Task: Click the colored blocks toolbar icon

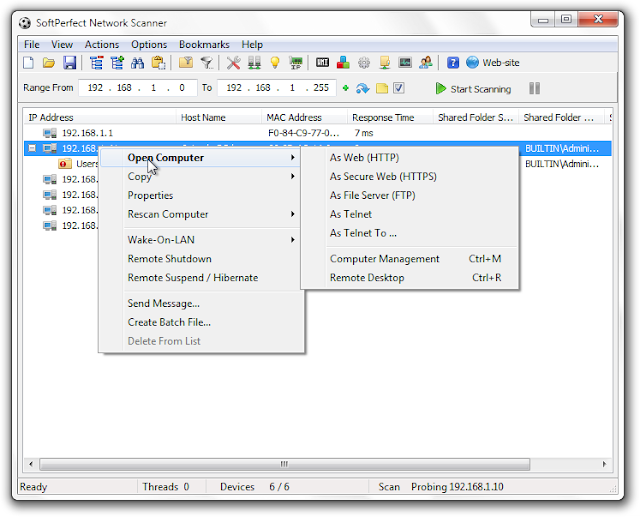Action: [343, 63]
